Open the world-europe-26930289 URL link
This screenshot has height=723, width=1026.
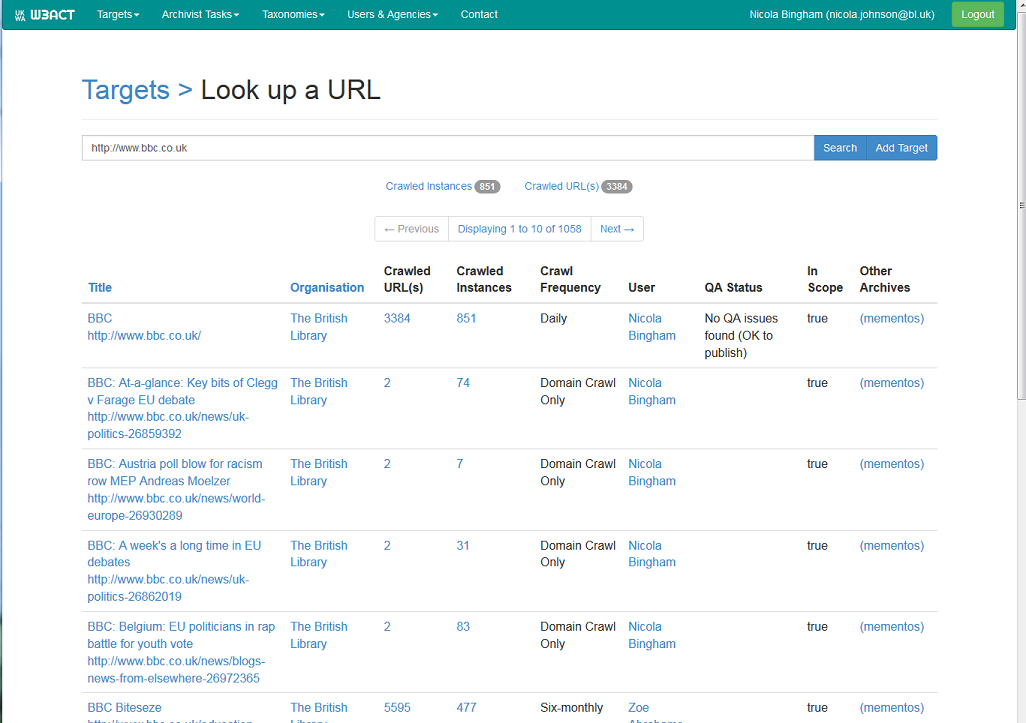[x=176, y=507]
